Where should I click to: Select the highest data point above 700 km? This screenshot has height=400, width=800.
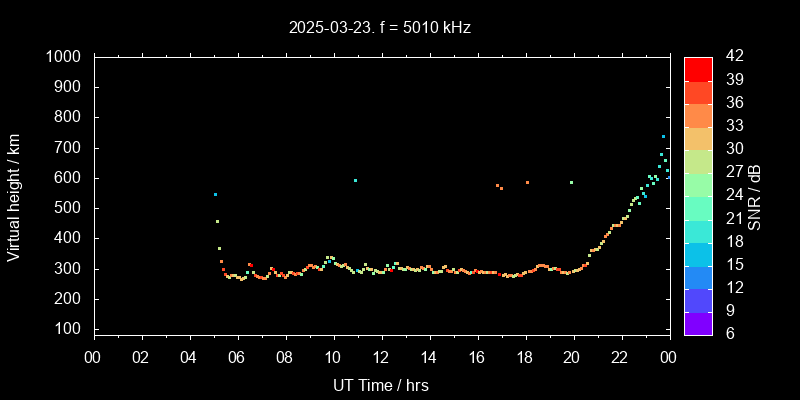coord(663,136)
